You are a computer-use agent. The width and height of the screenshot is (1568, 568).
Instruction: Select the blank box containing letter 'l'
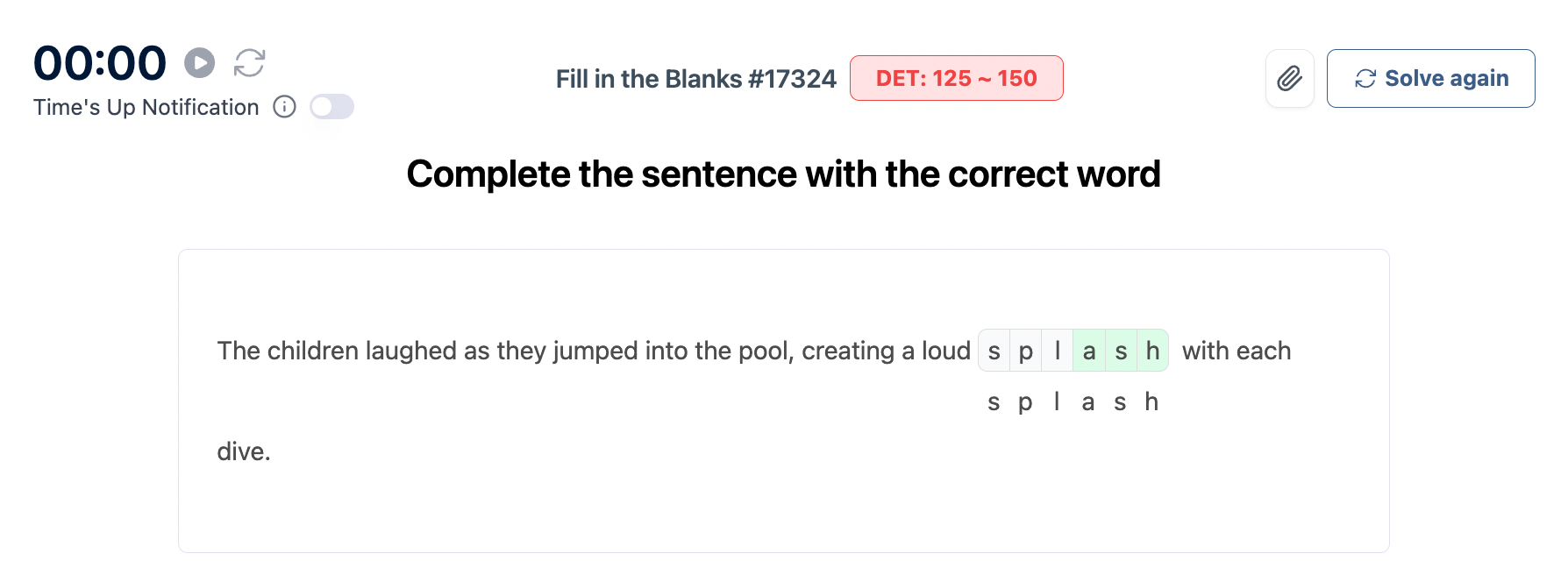point(1058,351)
